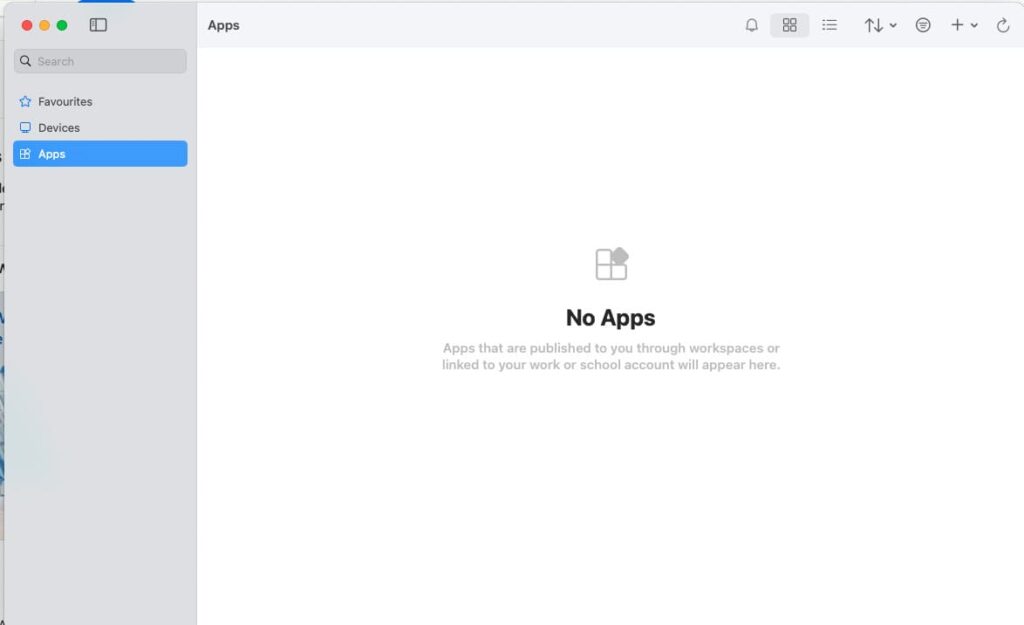
Task: Click the filter icon in toolbar
Action: 923,25
